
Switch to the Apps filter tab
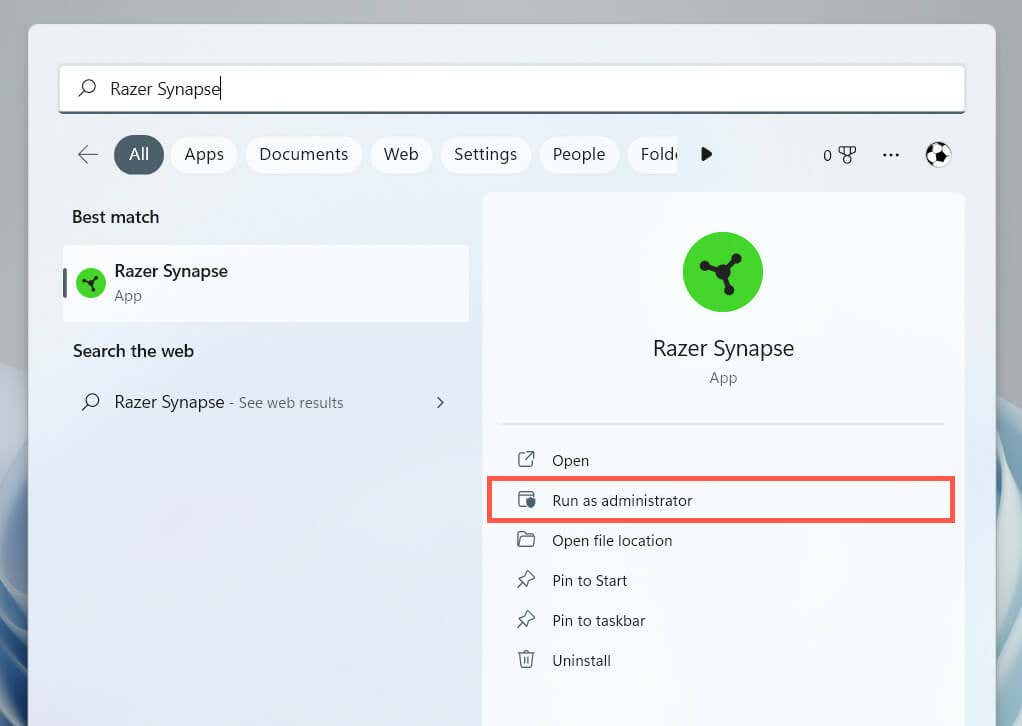[x=204, y=154]
